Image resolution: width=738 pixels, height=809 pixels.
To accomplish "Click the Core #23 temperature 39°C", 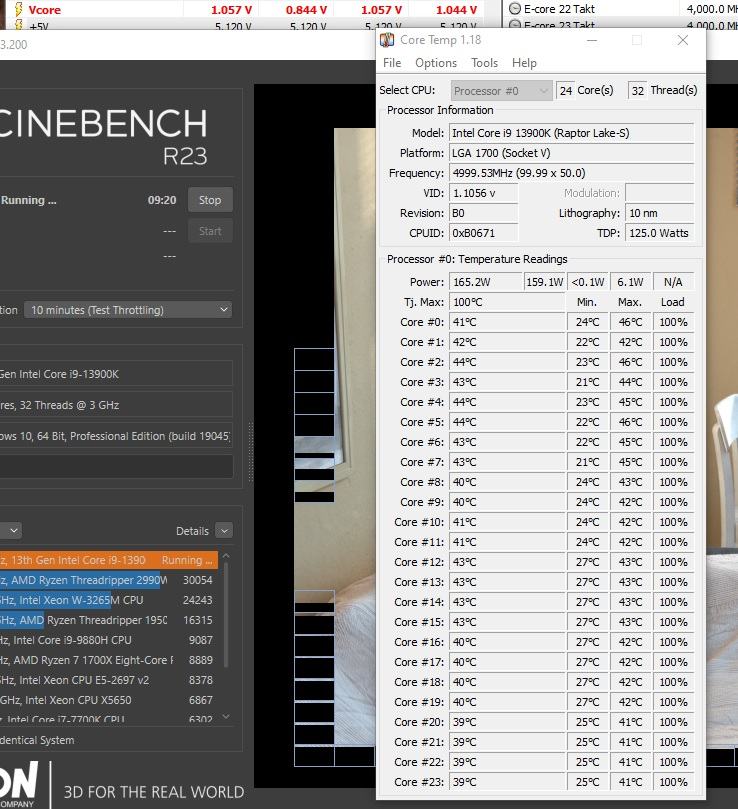I will point(507,782).
